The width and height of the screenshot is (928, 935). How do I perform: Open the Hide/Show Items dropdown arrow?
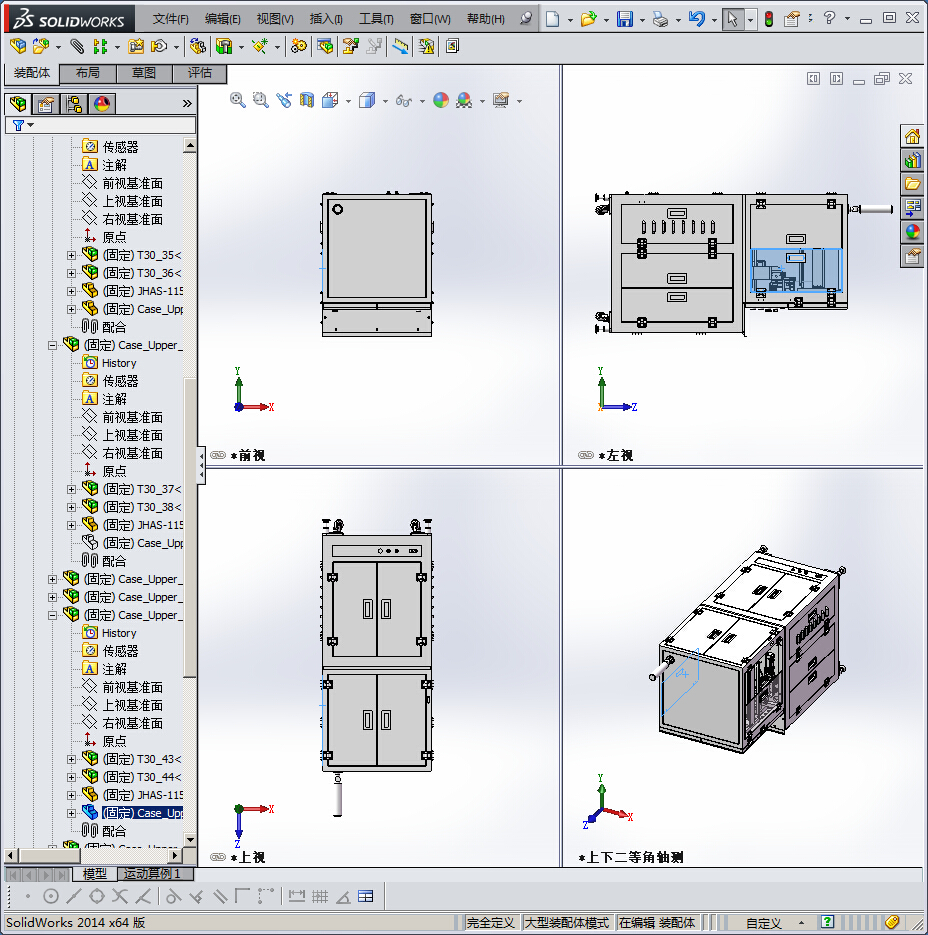[422, 101]
